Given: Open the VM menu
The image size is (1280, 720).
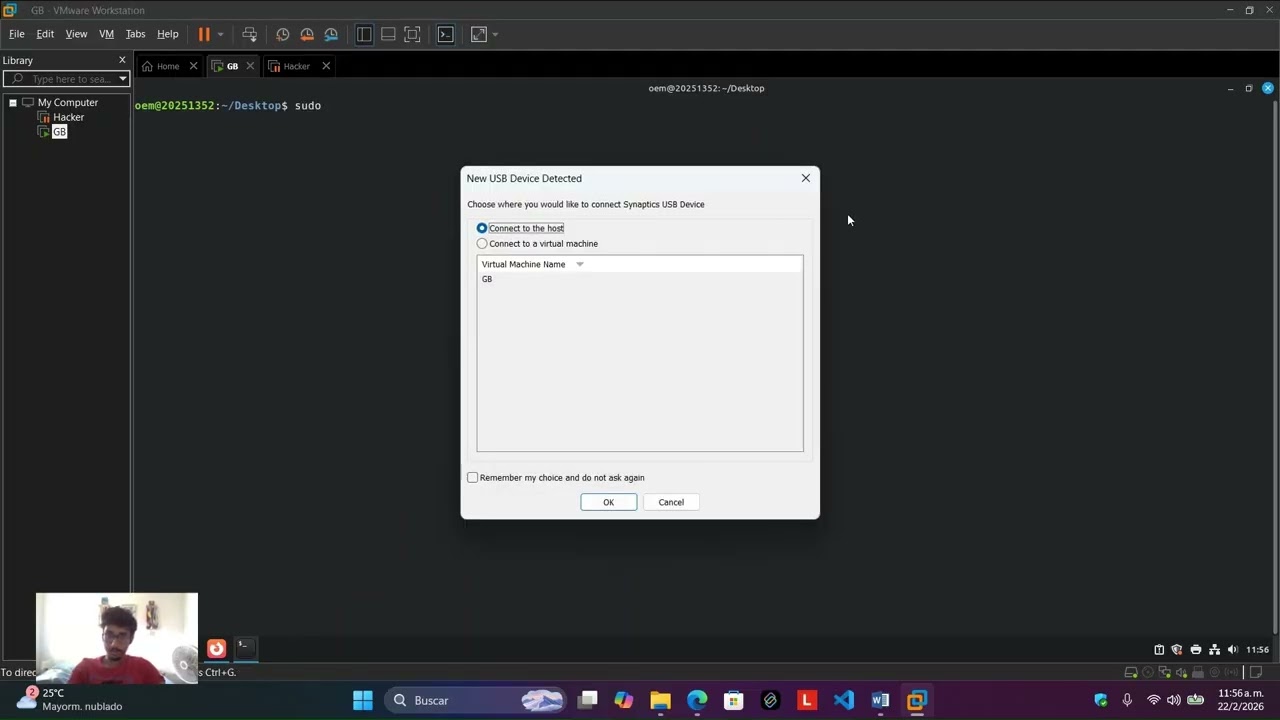Looking at the screenshot, I should [107, 34].
